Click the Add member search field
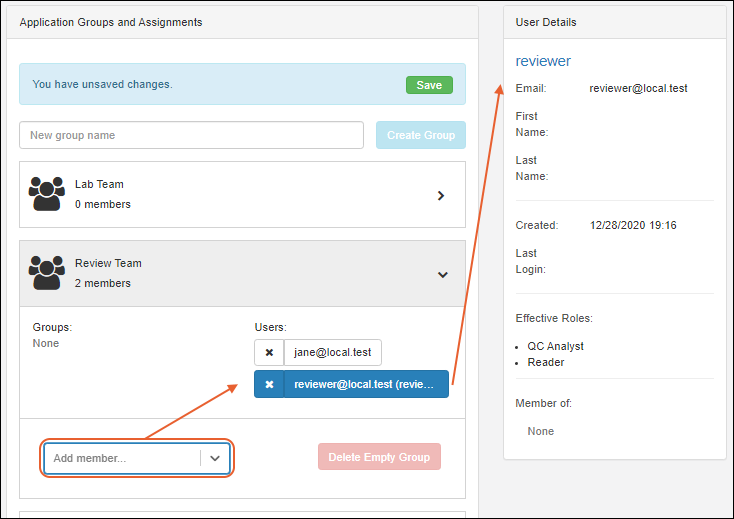This screenshot has height=519, width=734. [x=122, y=458]
